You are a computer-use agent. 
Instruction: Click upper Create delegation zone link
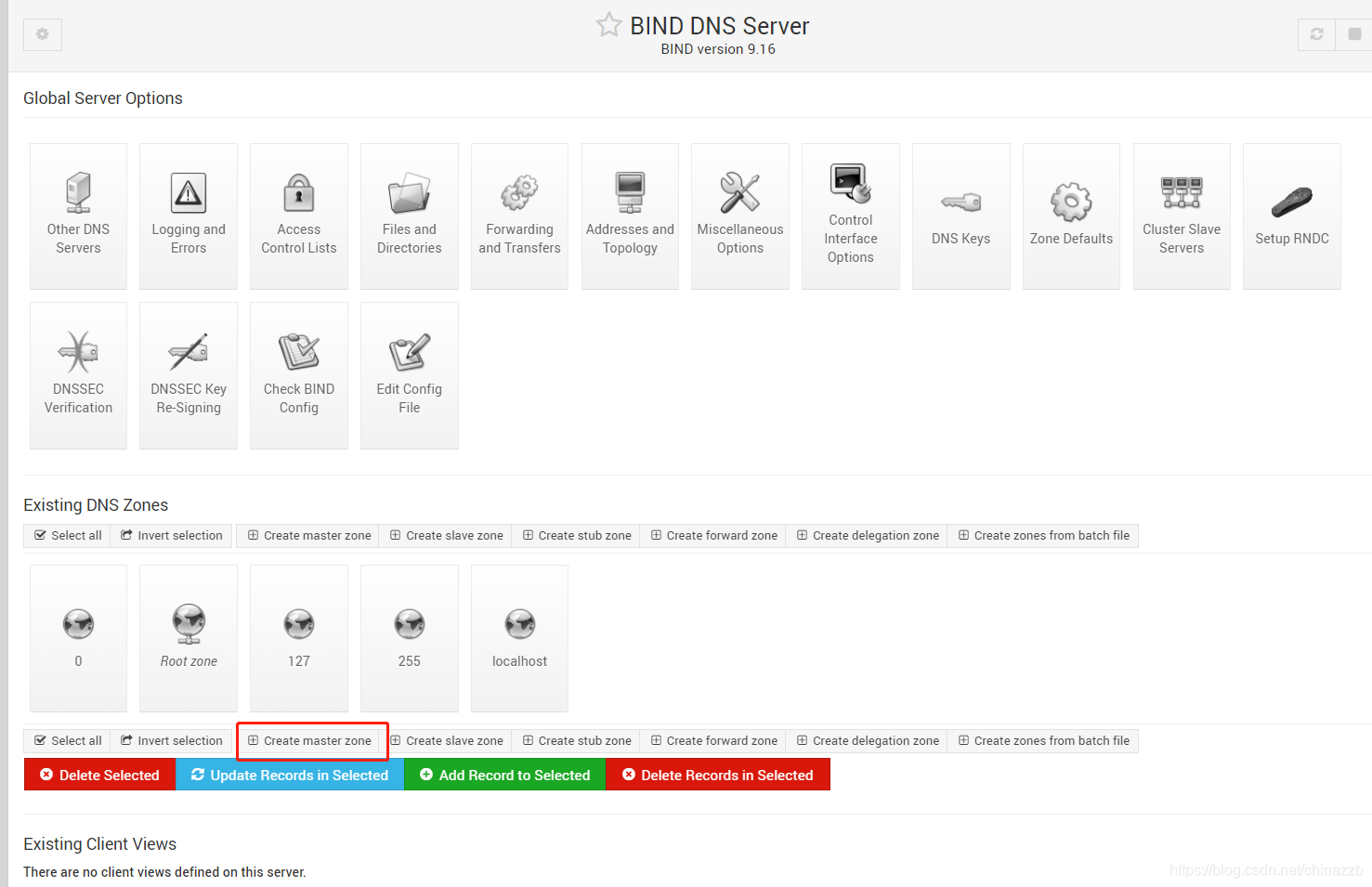click(867, 536)
